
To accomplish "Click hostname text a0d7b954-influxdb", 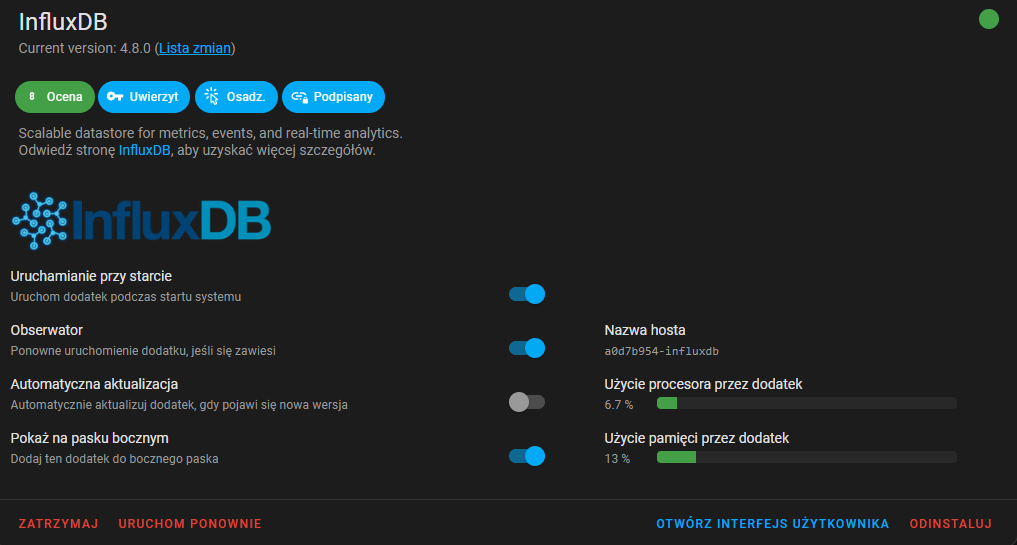I will click(662, 351).
